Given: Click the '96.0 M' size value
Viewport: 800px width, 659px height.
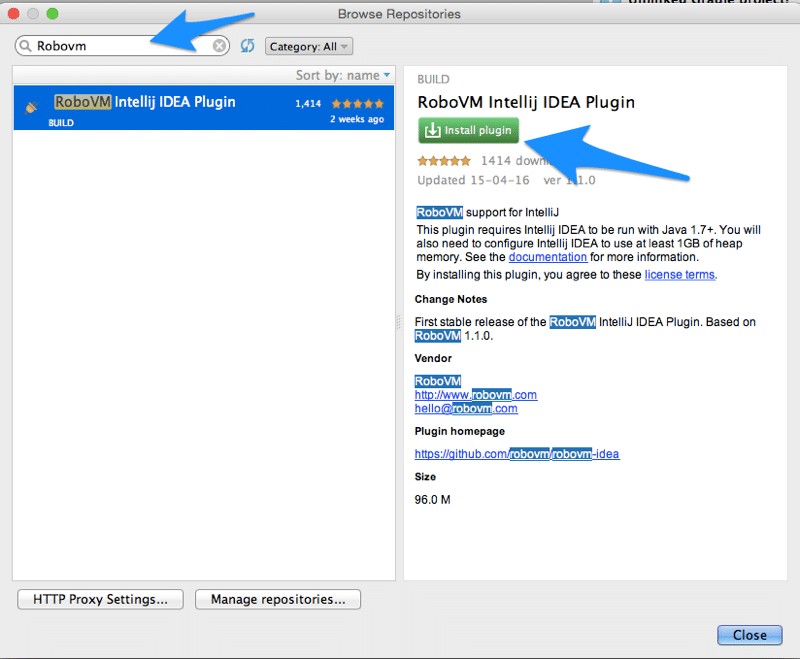Looking at the screenshot, I should tap(432, 500).
